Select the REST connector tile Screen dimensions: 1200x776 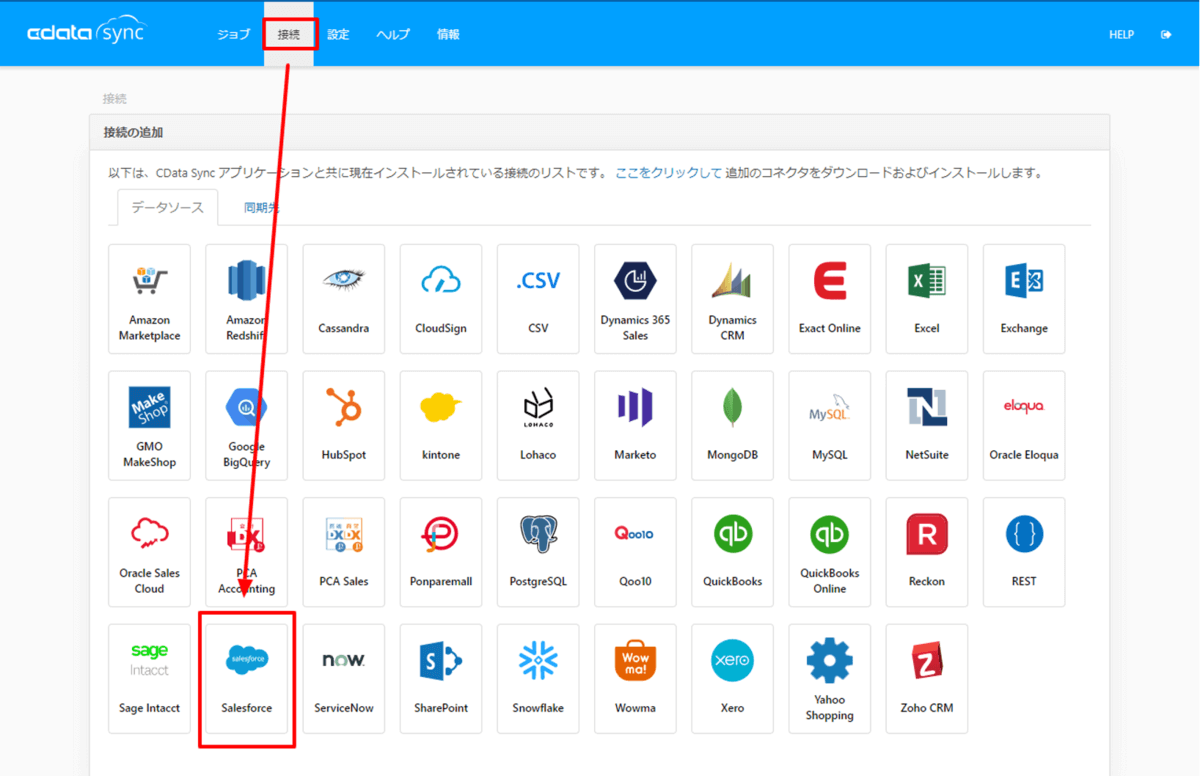pos(1024,552)
